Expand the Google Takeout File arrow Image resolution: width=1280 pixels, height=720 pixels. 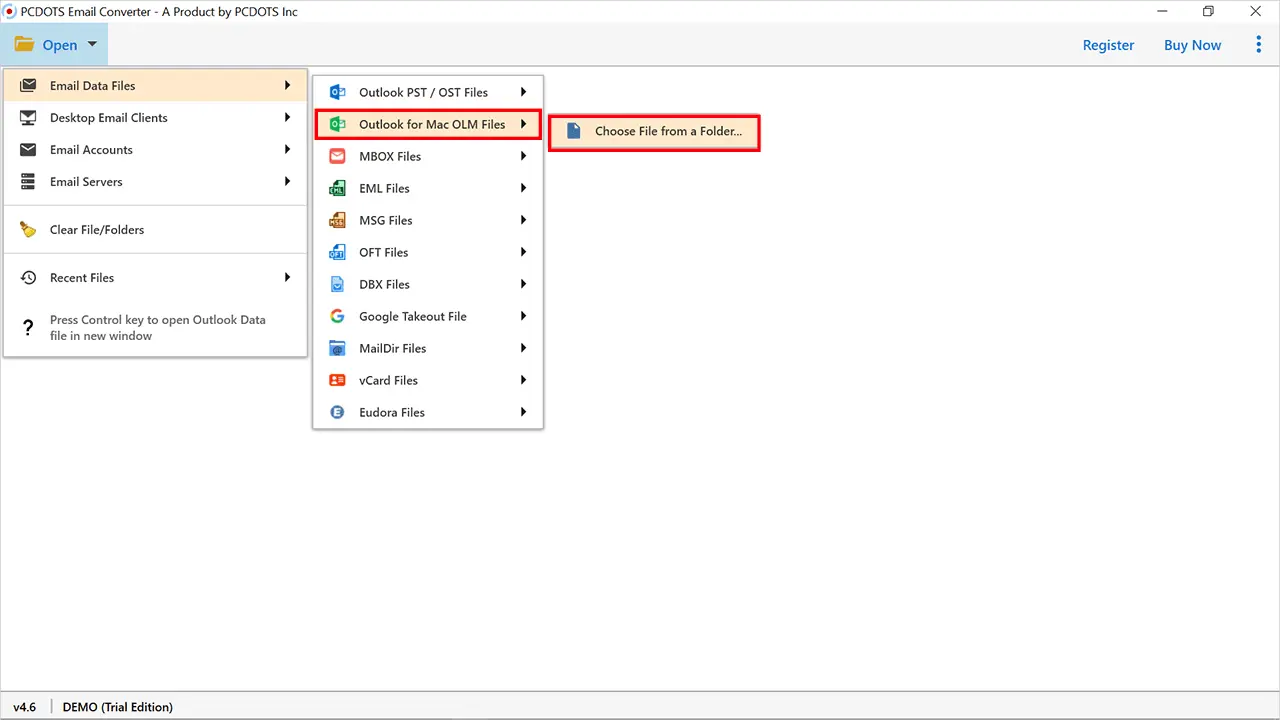(x=523, y=316)
